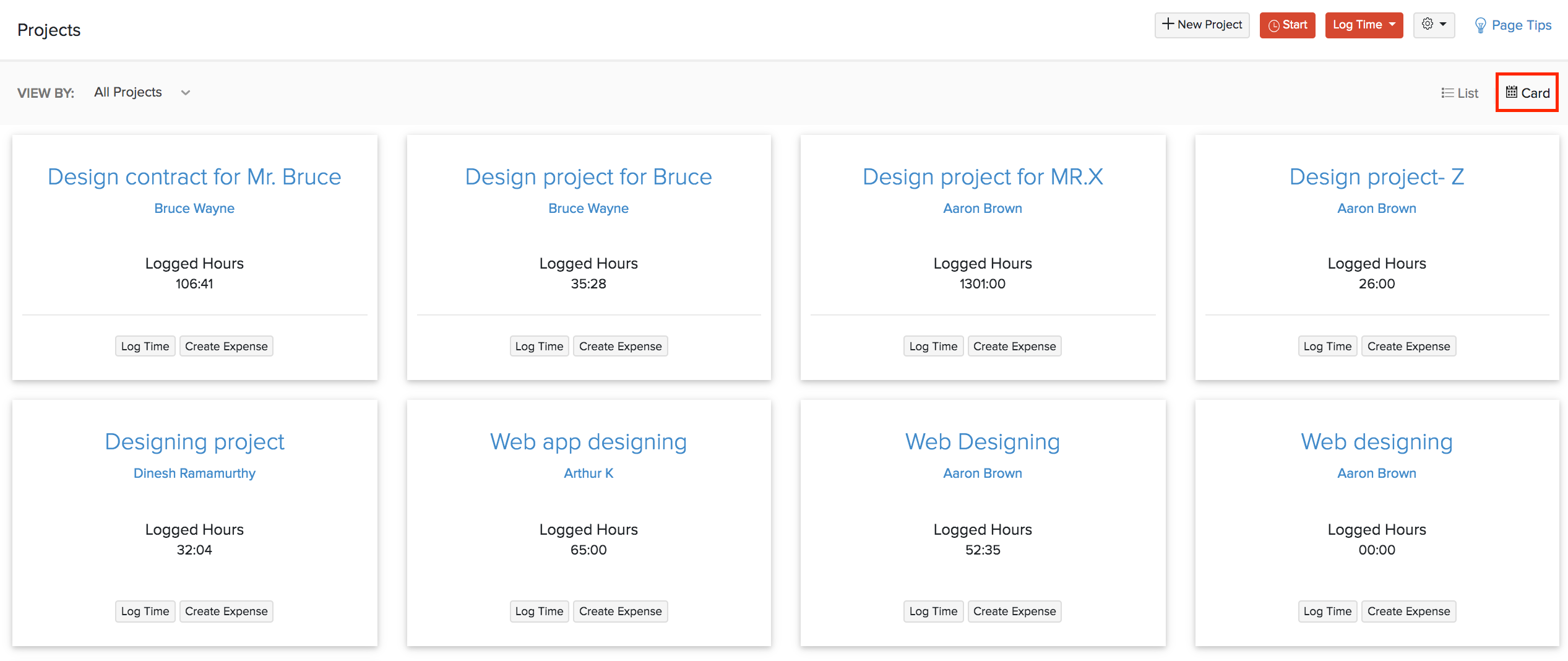
Task: Open the settings gear dropdown menu
Action: (x=1434, y=25)
